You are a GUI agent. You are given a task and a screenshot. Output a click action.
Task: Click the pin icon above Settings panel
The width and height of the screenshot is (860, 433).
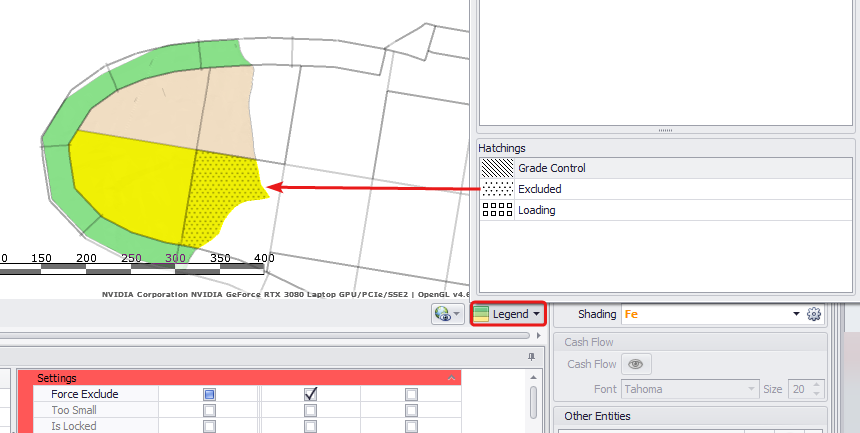click(531, 357)
